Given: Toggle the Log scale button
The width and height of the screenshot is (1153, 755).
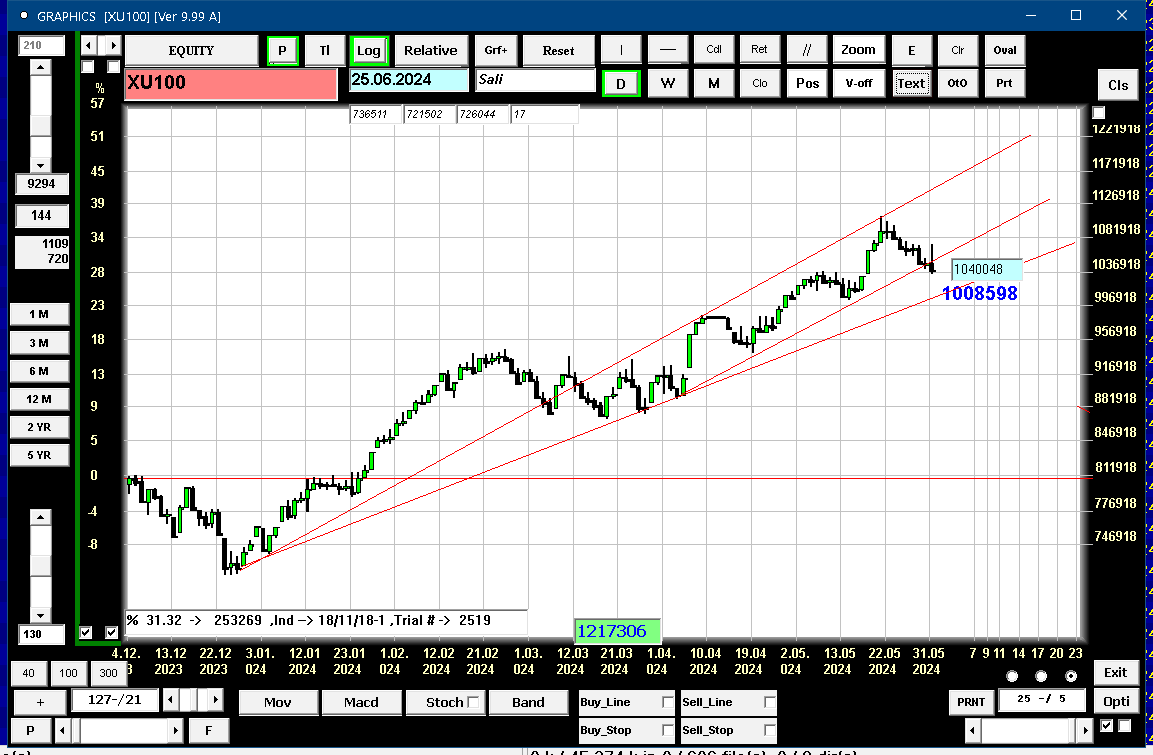Looking at the screenshot, I should 368,51.
